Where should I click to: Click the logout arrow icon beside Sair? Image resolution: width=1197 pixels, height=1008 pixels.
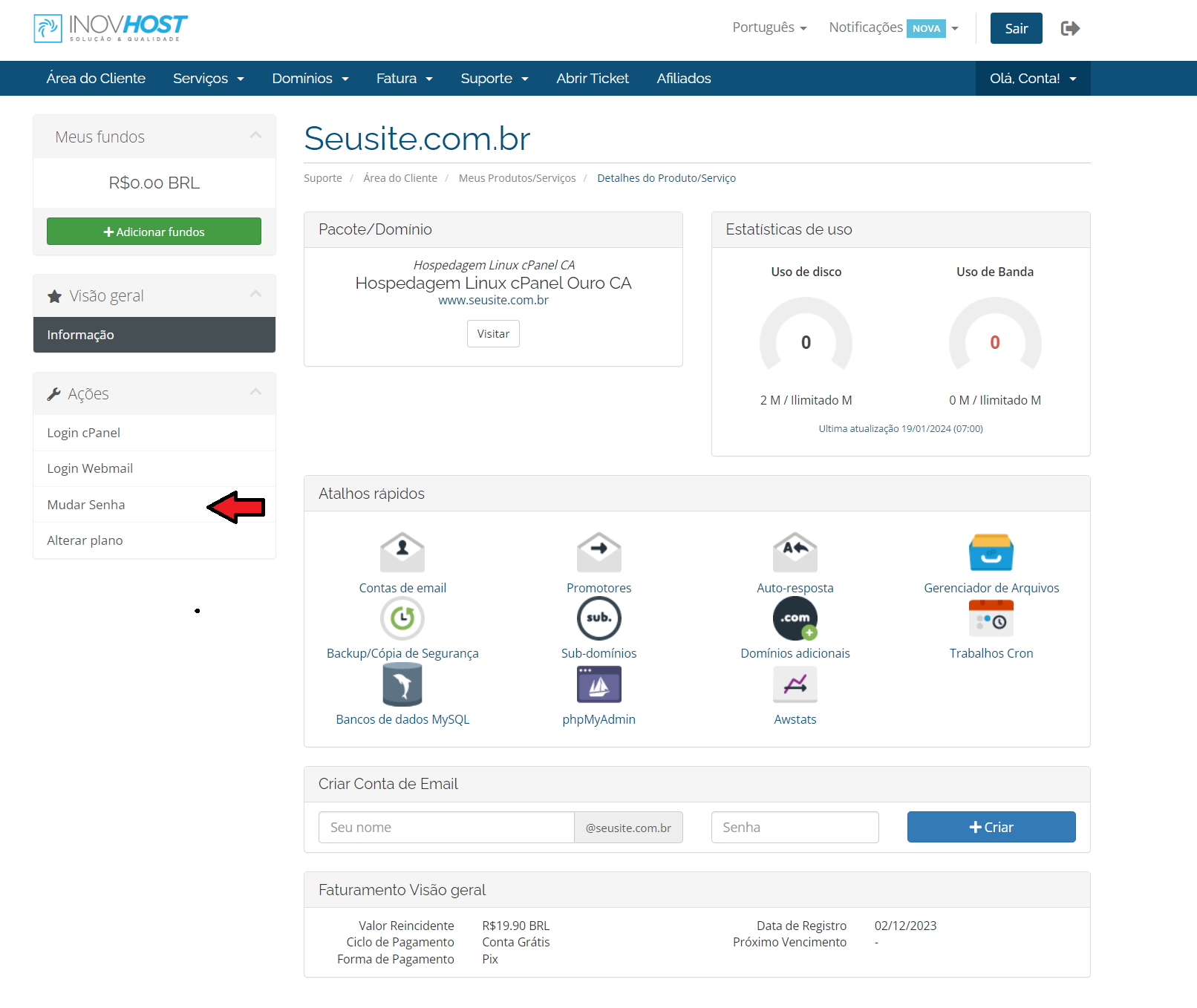point(1070,28)
